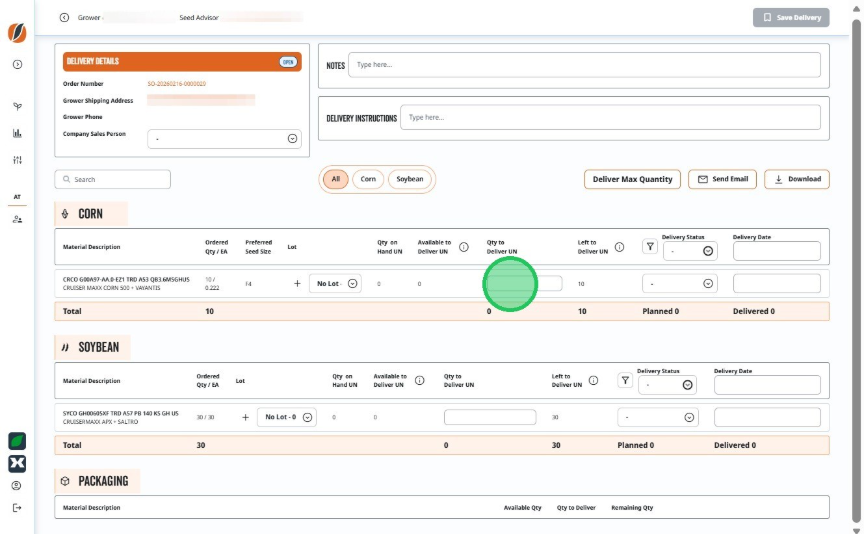Click info icon beside Available to Deliver UN in Corn
The height and width of the screenshot is (534, 864).
pos(464,247)
